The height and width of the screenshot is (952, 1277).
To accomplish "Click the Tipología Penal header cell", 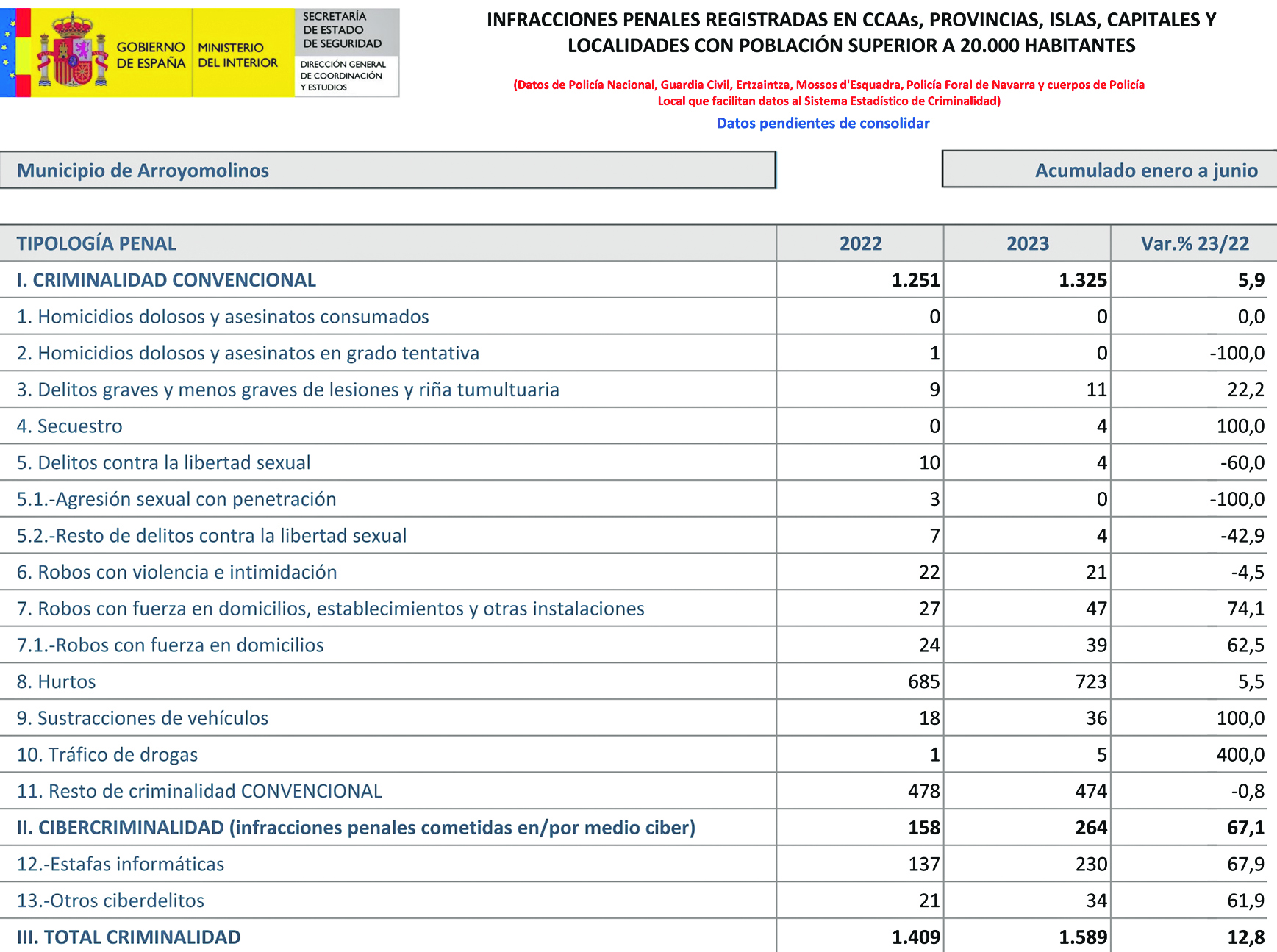I will point(96,243).
